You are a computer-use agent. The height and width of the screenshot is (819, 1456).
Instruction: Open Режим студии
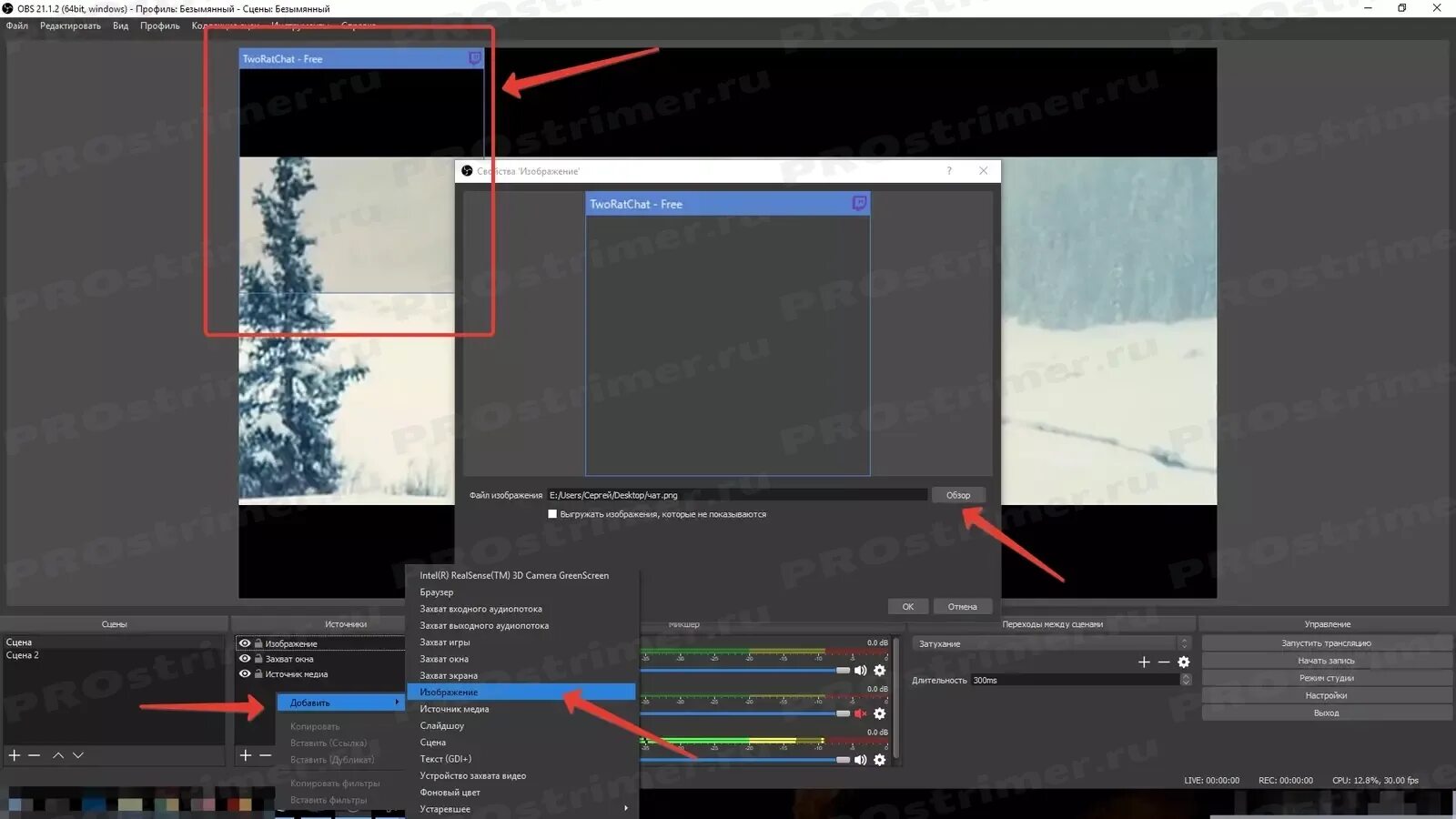click(x=1326, y=678)
